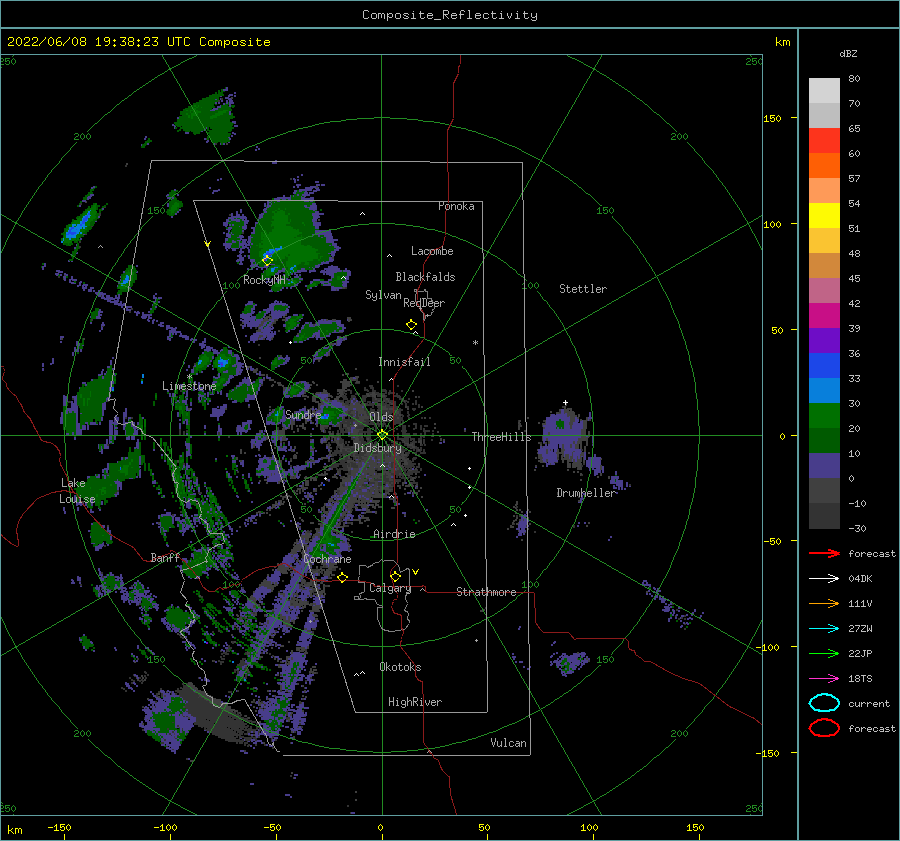Click the RedDeer label
Screen dimensions: 900x841
[x=424, y=303]
